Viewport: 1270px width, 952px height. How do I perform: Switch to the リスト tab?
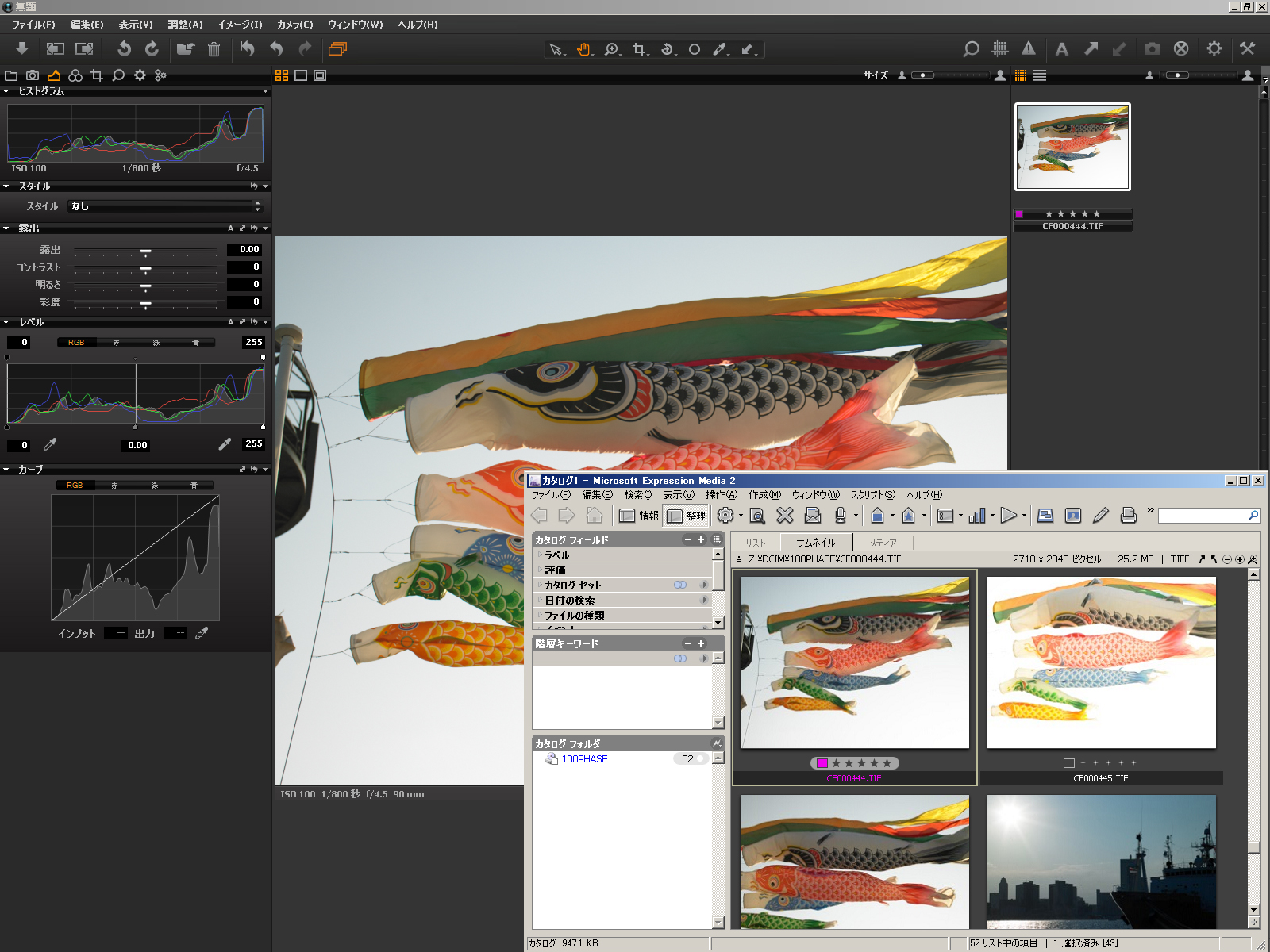point(755,543)
